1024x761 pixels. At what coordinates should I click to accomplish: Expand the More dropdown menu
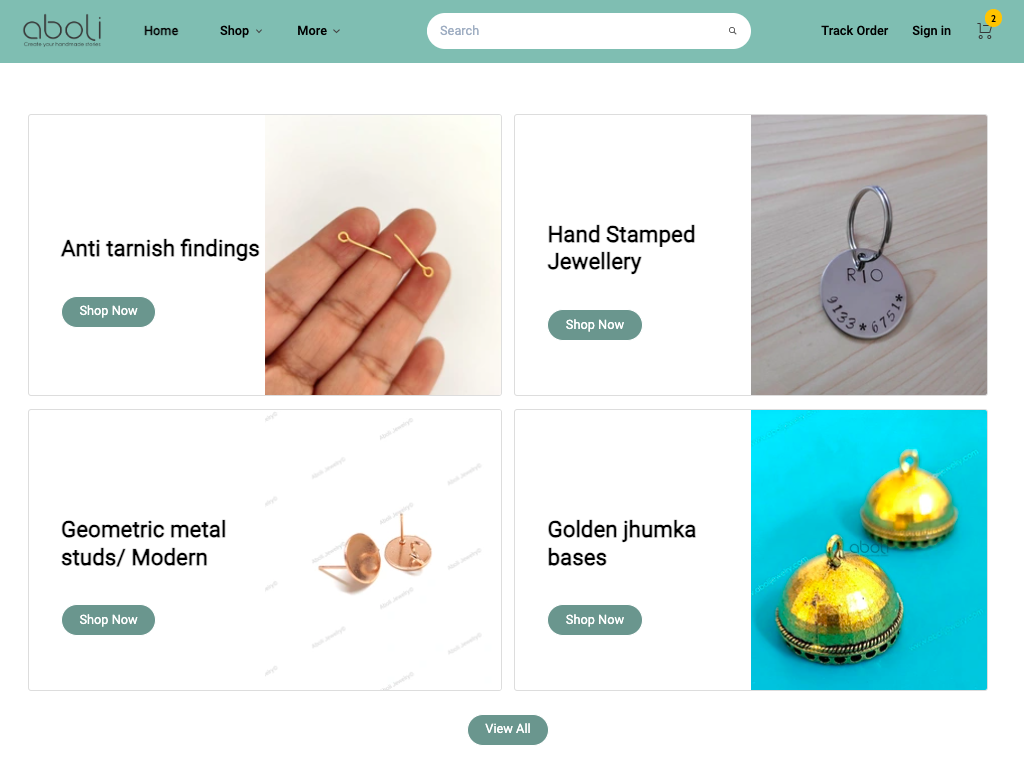[x=318, y=31]
